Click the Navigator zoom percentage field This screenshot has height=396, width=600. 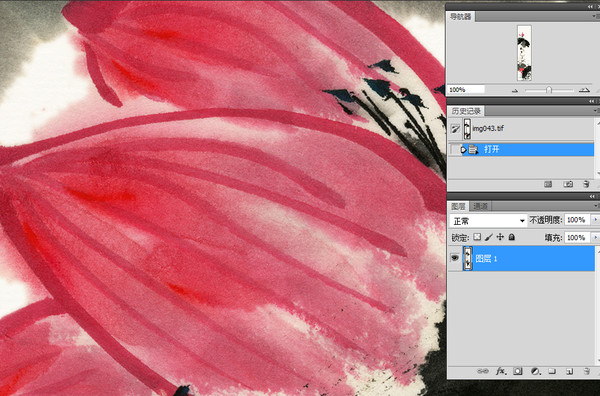coord(466,90)
